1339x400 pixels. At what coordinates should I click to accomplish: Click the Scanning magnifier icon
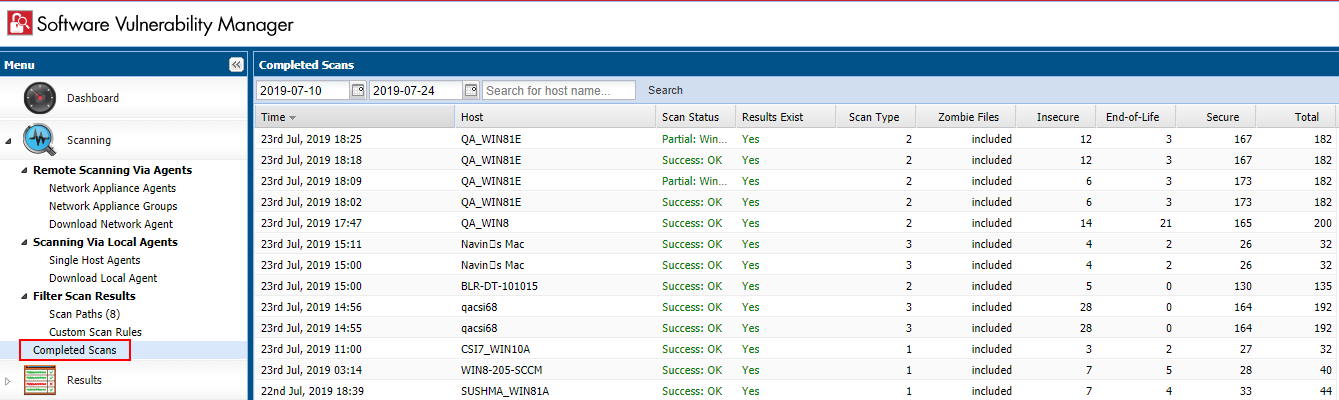tap(41, 140)
